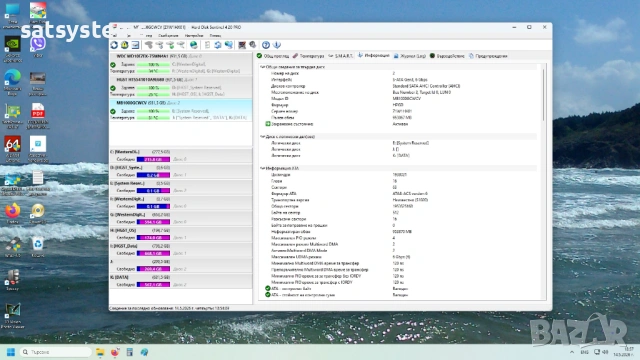Open the Recycle Bin on desktop
The width and height of the screenshot is (640, 360).
click(38, 247)
